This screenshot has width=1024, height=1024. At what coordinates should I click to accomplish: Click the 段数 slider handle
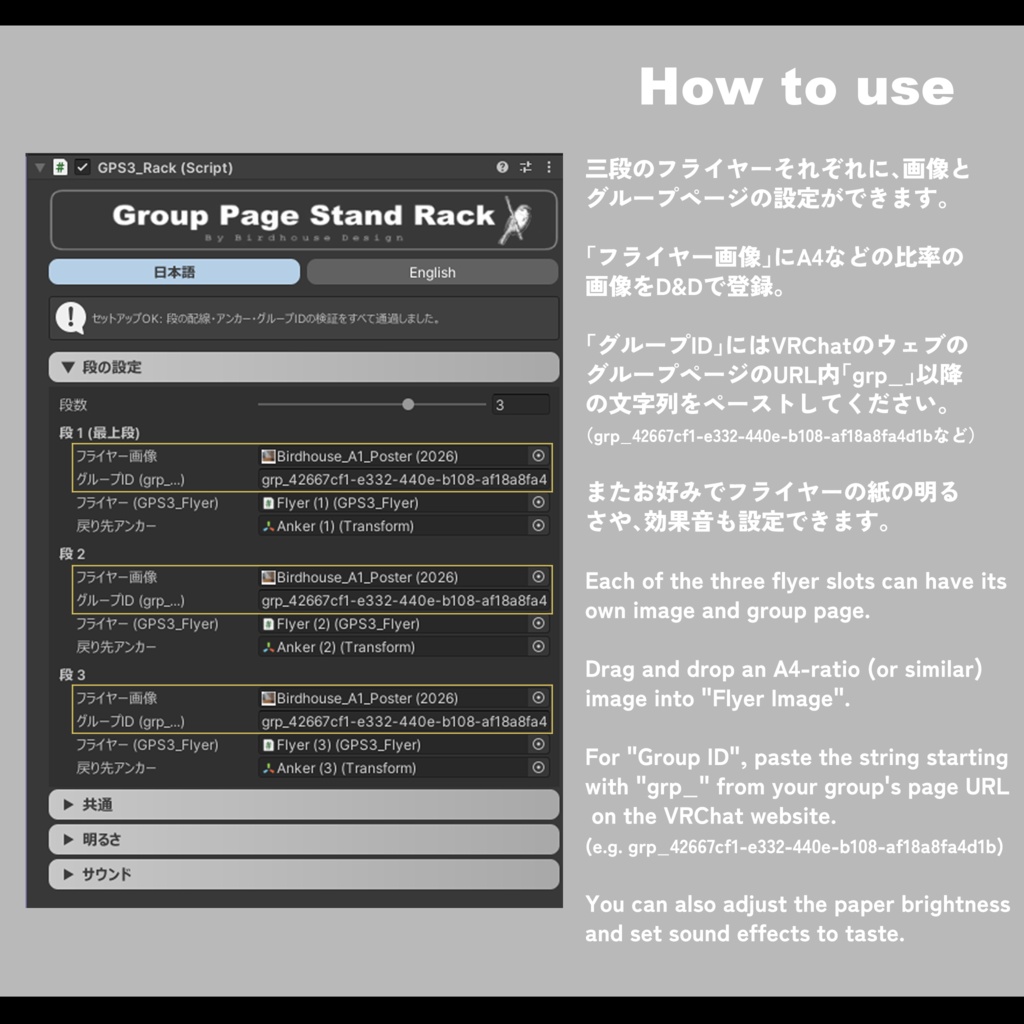tap(408, 404)
